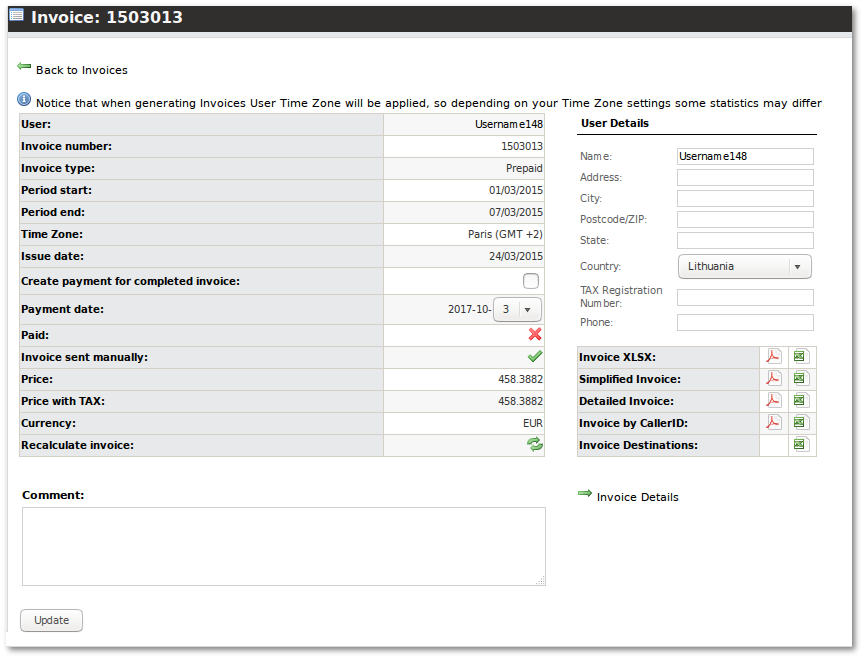The height and width of the screenshot is (659, 864).
Task: Click into the Comment text area
Action: point(284,546)
